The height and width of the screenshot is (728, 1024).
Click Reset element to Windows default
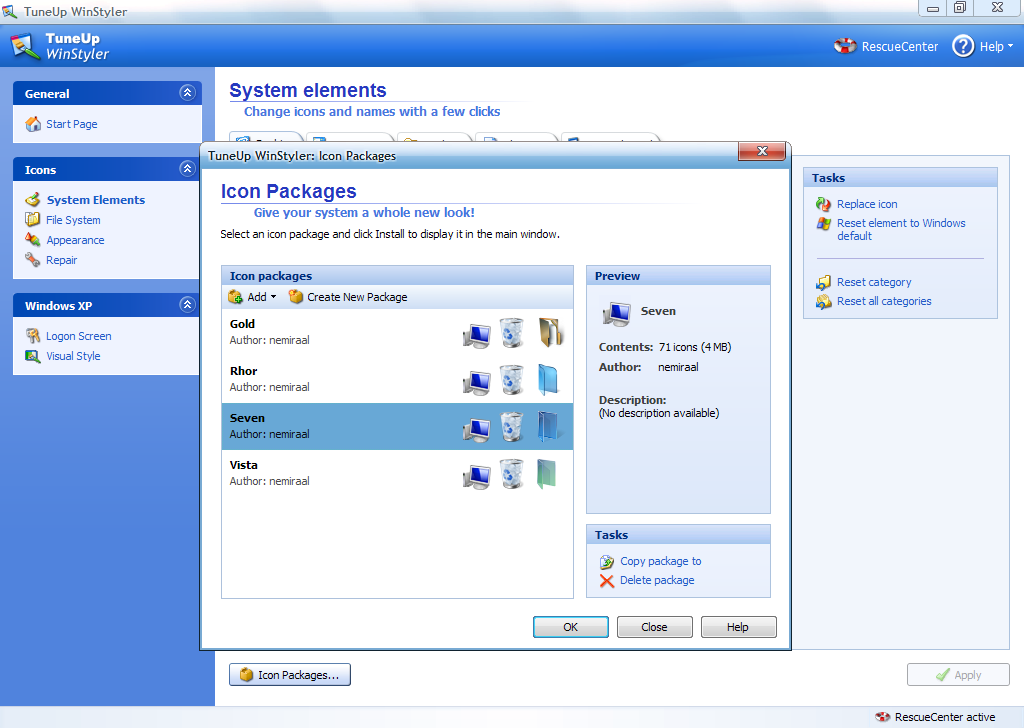click(x=901, y=229)
